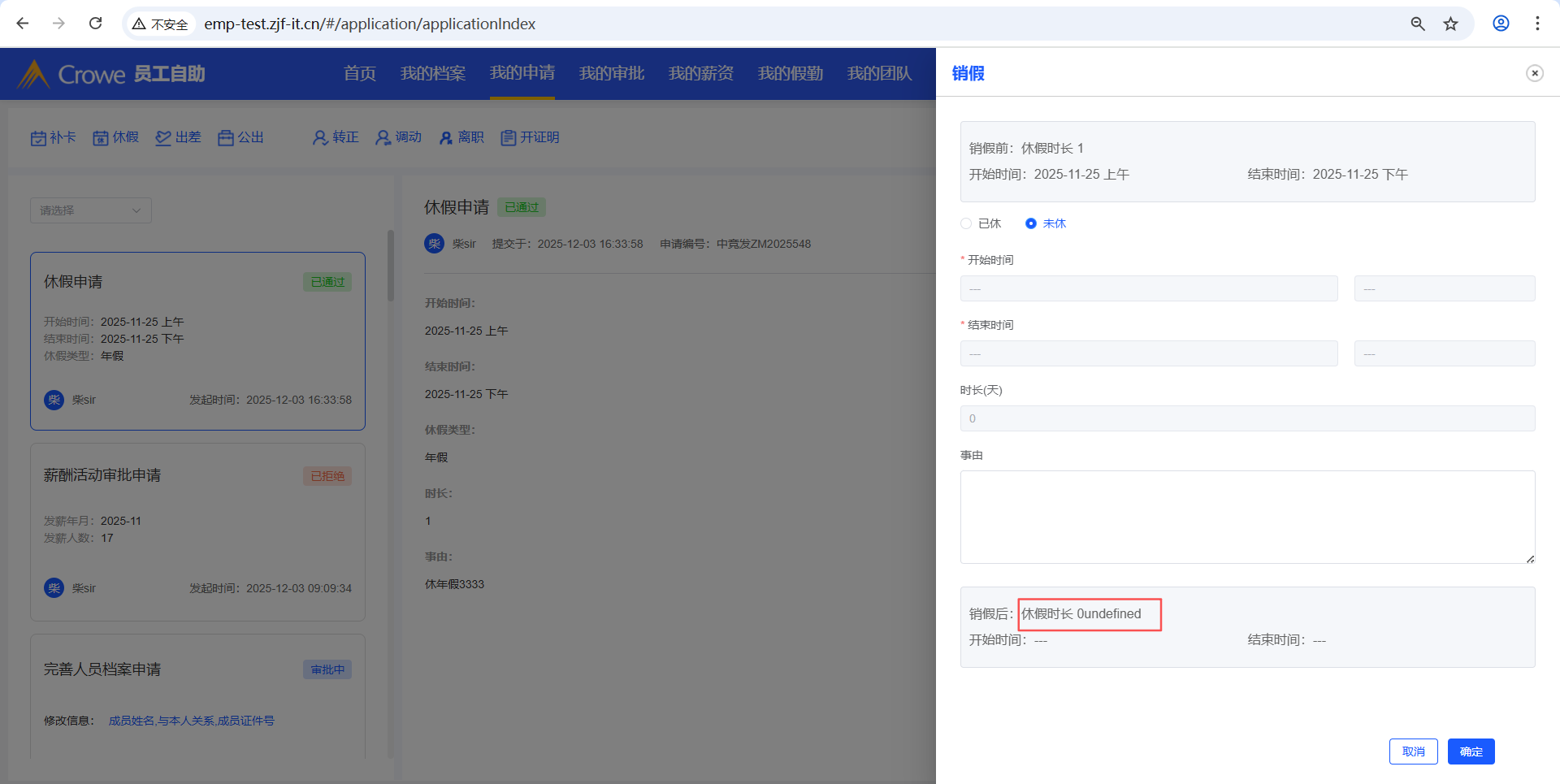Open the 请选择 filter dropdown
Viewport: 1560px width, 784px height.
91,210
